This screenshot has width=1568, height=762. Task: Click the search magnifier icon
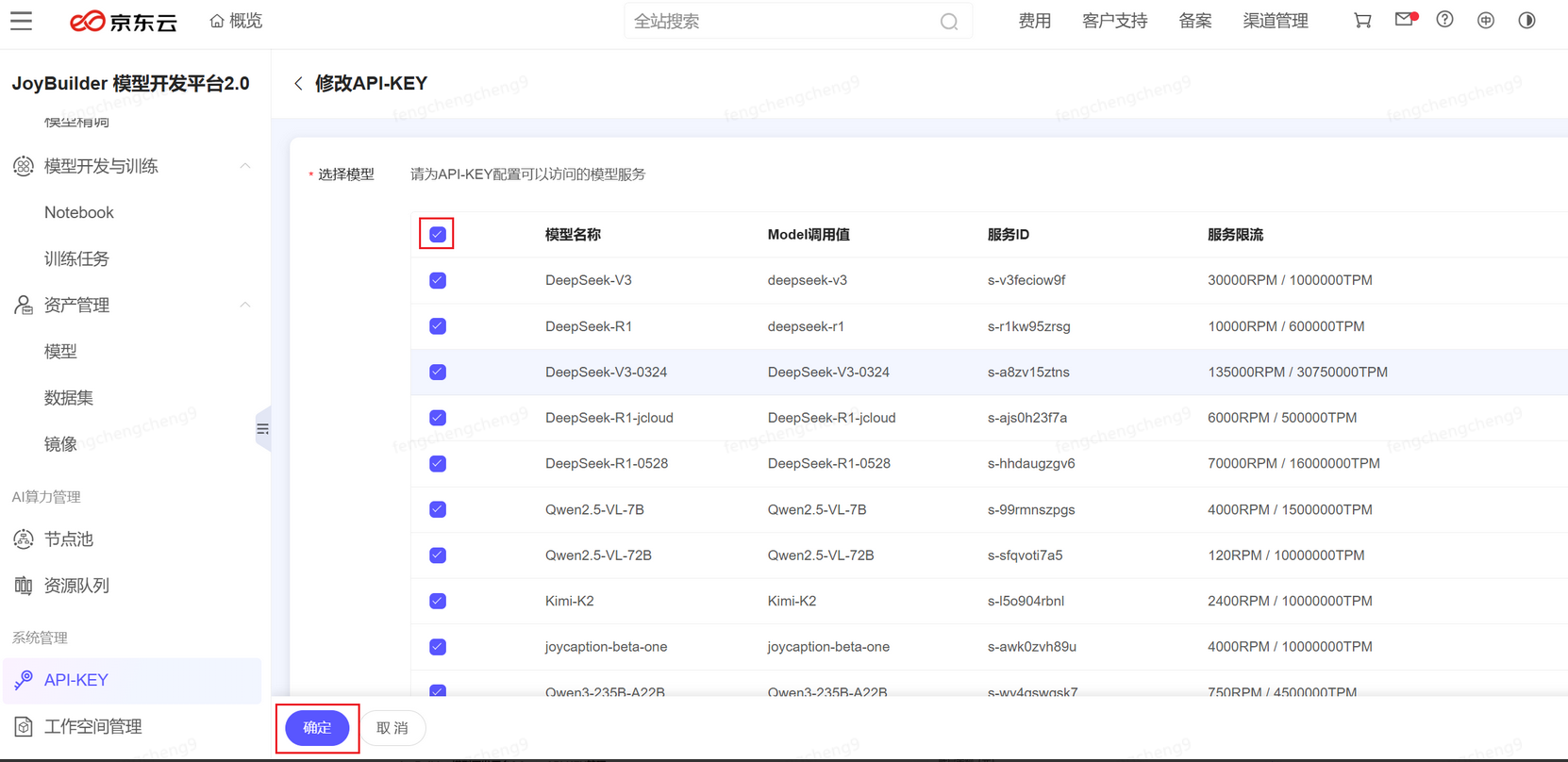click(949, 22)
